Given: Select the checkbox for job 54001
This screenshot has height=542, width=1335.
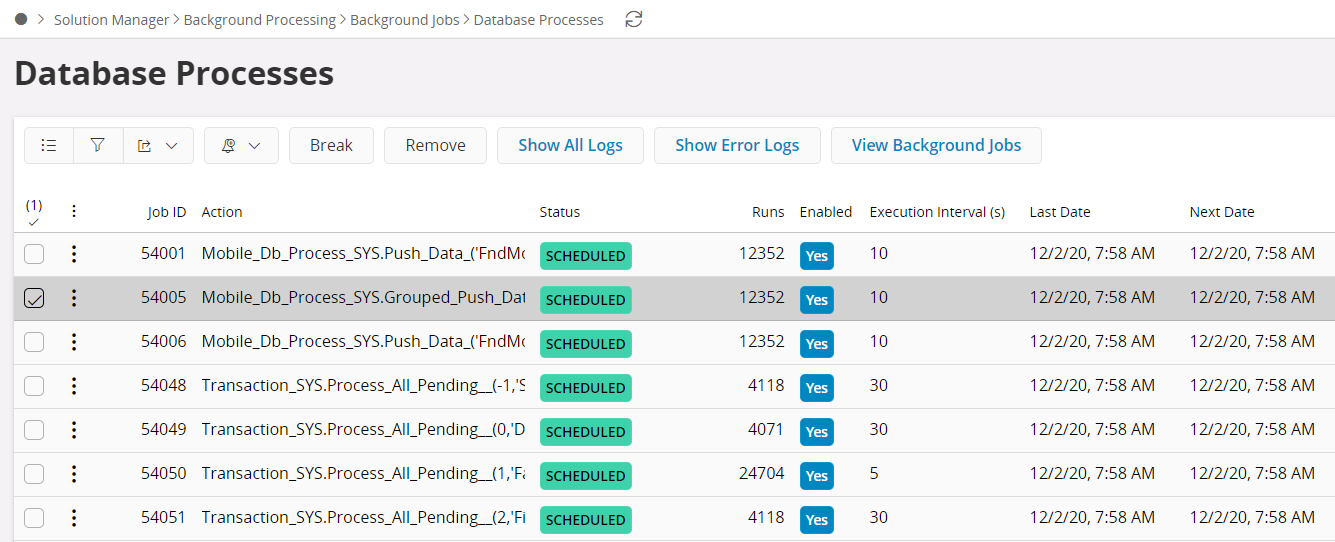Looking at the screenshot, I should point(34,254).
